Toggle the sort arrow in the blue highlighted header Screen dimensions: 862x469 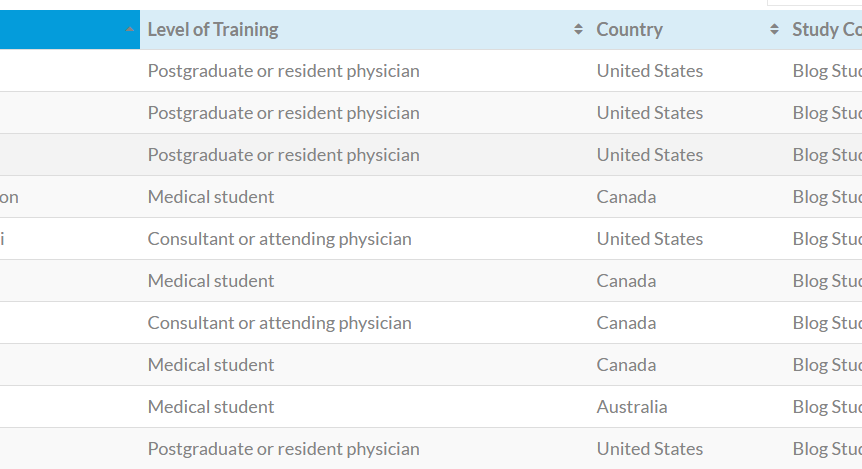pyautogui.click(x=130, y=30)
